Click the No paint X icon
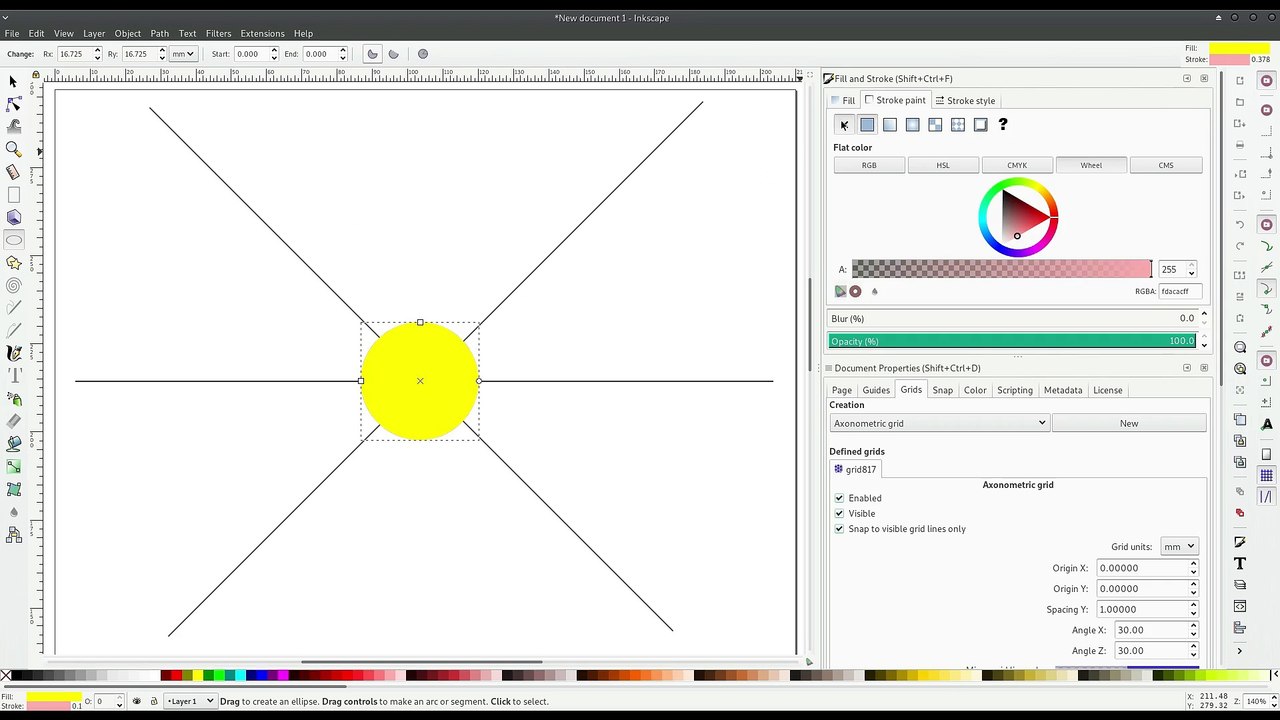The image size is (1280, 720). [844, 125]
